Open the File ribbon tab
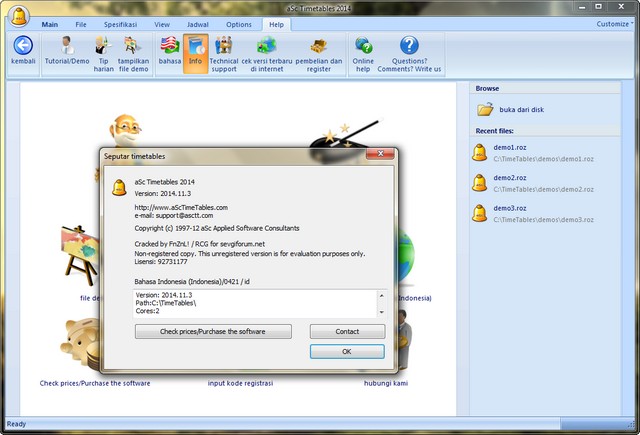 coord(81,24)
